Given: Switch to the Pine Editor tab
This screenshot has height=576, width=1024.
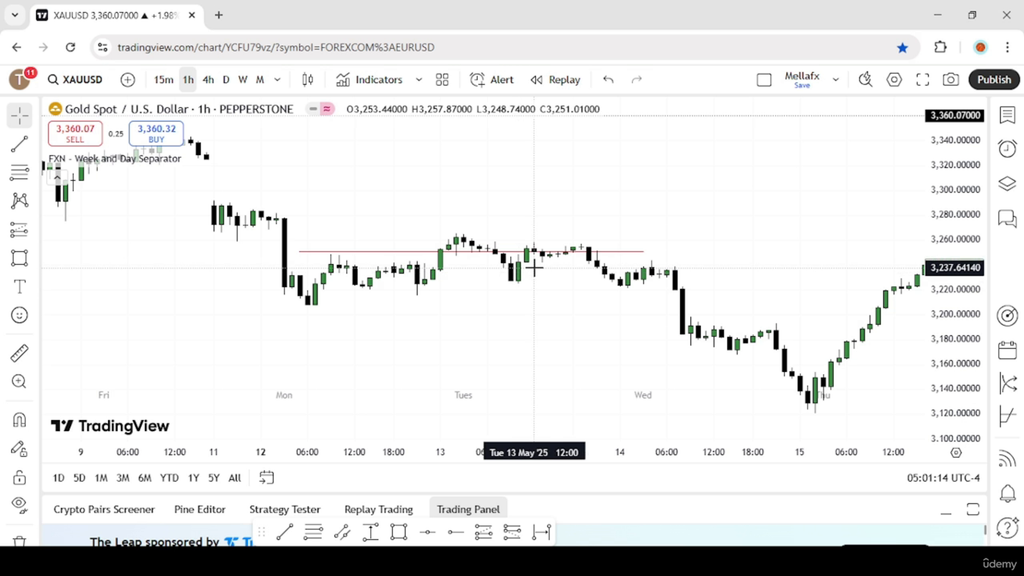Looking at the screenshot, I should coord(200,509).
